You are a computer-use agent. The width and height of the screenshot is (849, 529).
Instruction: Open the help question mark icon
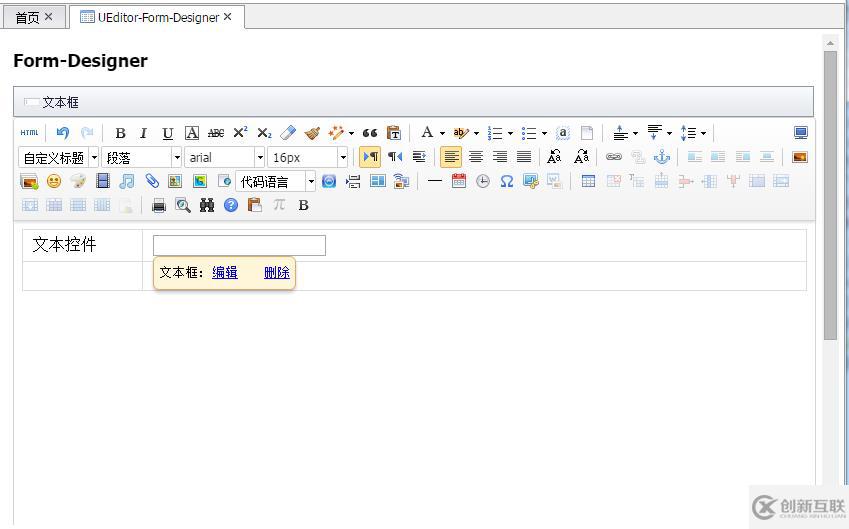pyautogui.click(x=231, y=205)
